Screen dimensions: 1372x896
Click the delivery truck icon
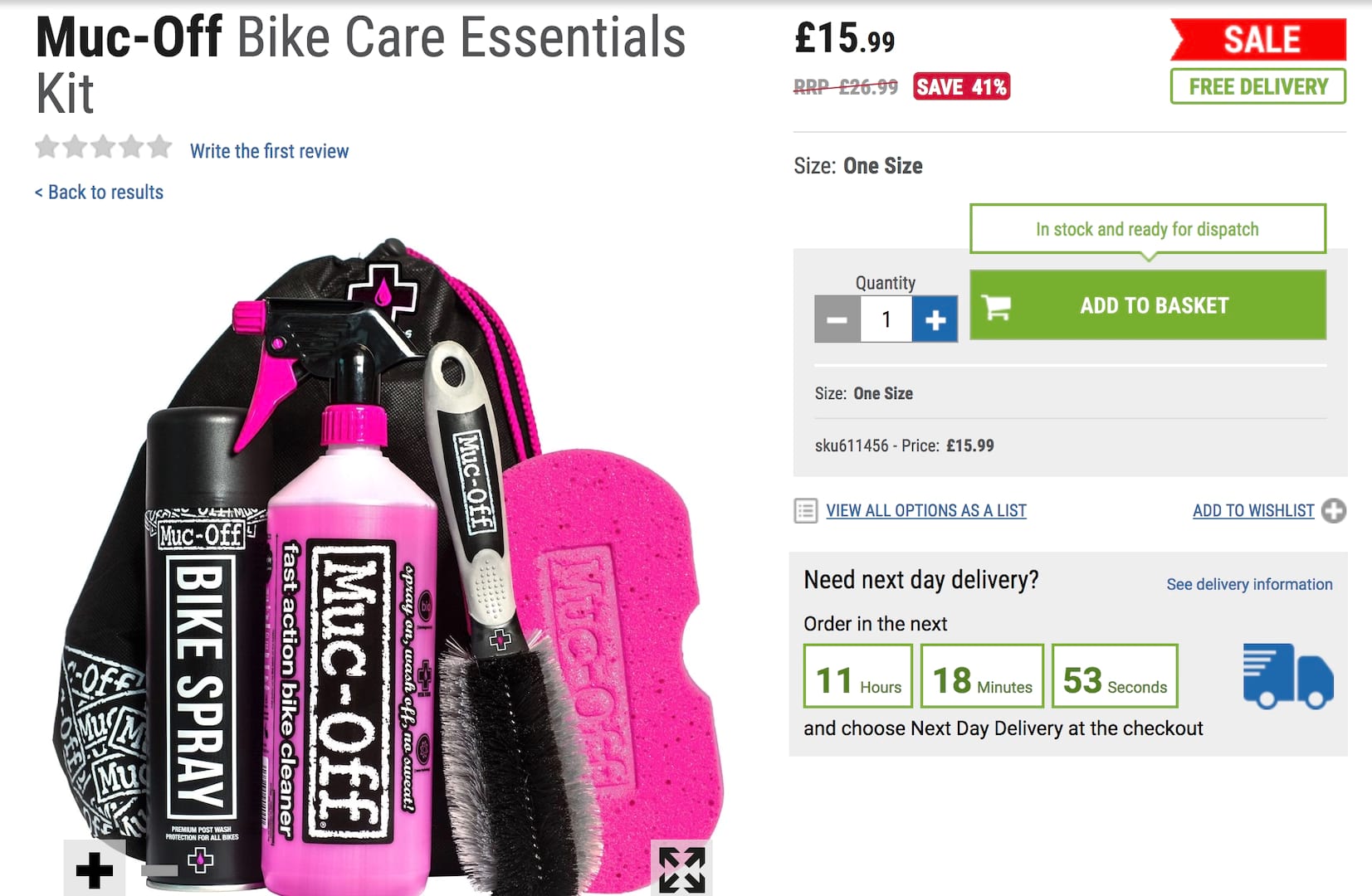pyautogui.click(x=1287, y=676)
